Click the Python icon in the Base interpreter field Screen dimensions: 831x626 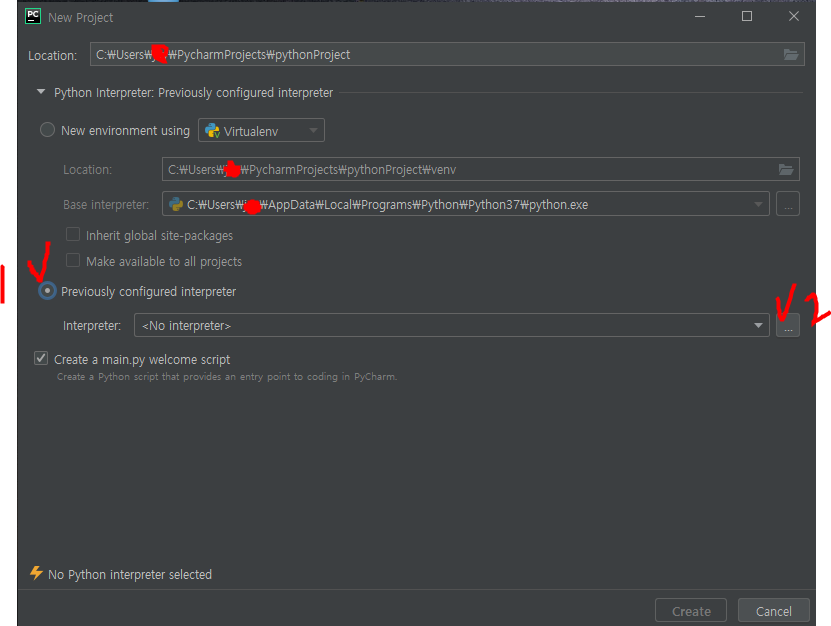[x=175, y=204]
